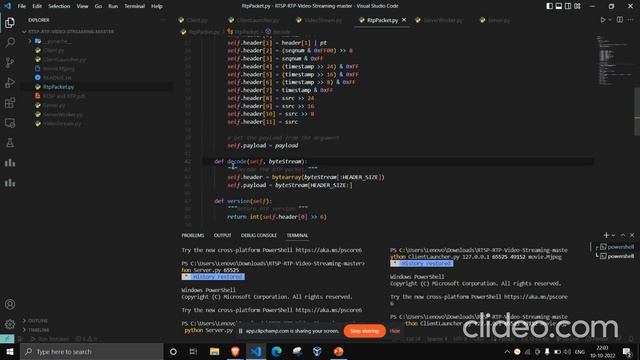Click the Hide link in sharing banner
This screenshot has width=640, height=360.
click(395, 331)
